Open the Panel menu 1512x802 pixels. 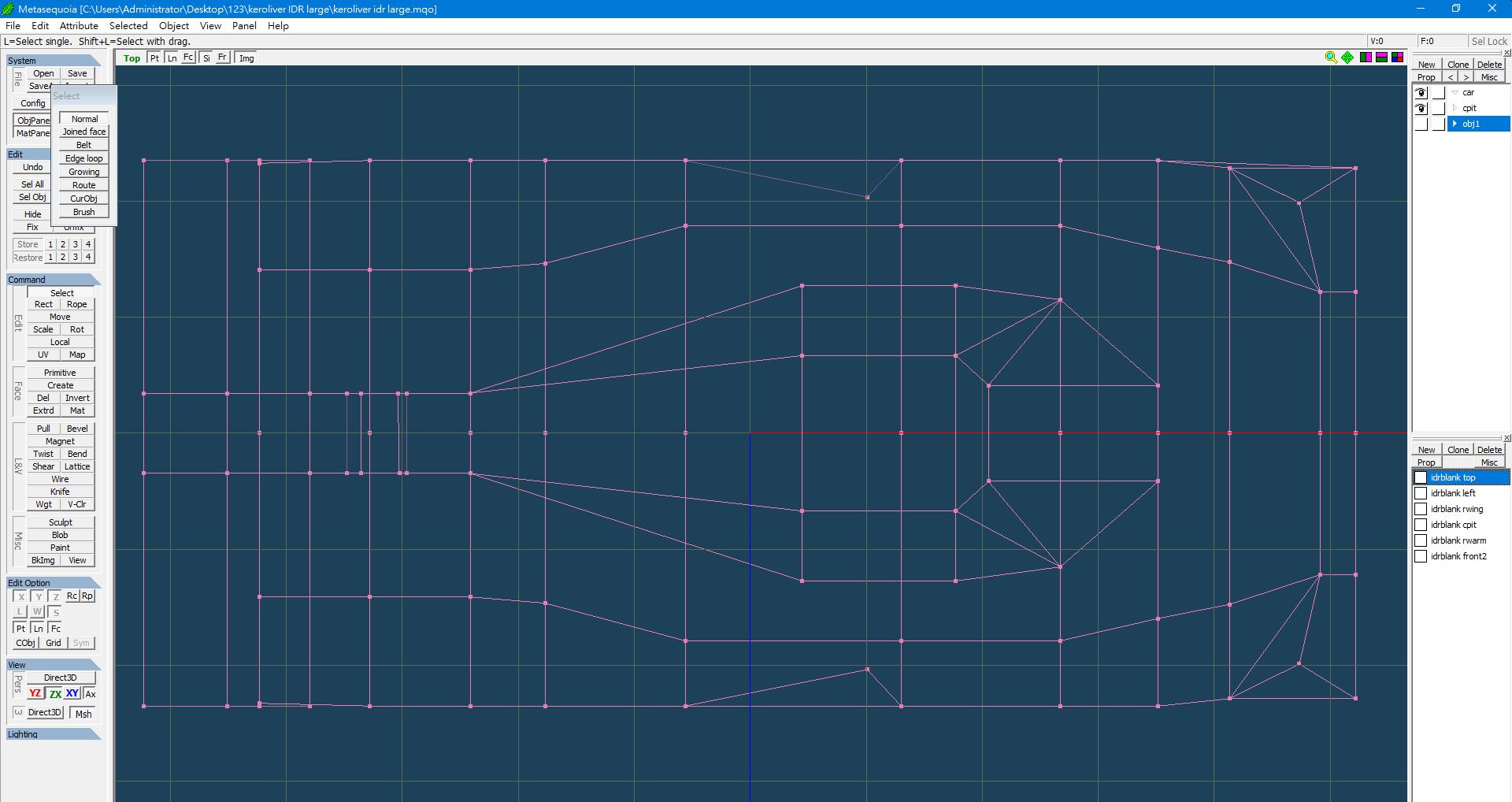point(244,26)
